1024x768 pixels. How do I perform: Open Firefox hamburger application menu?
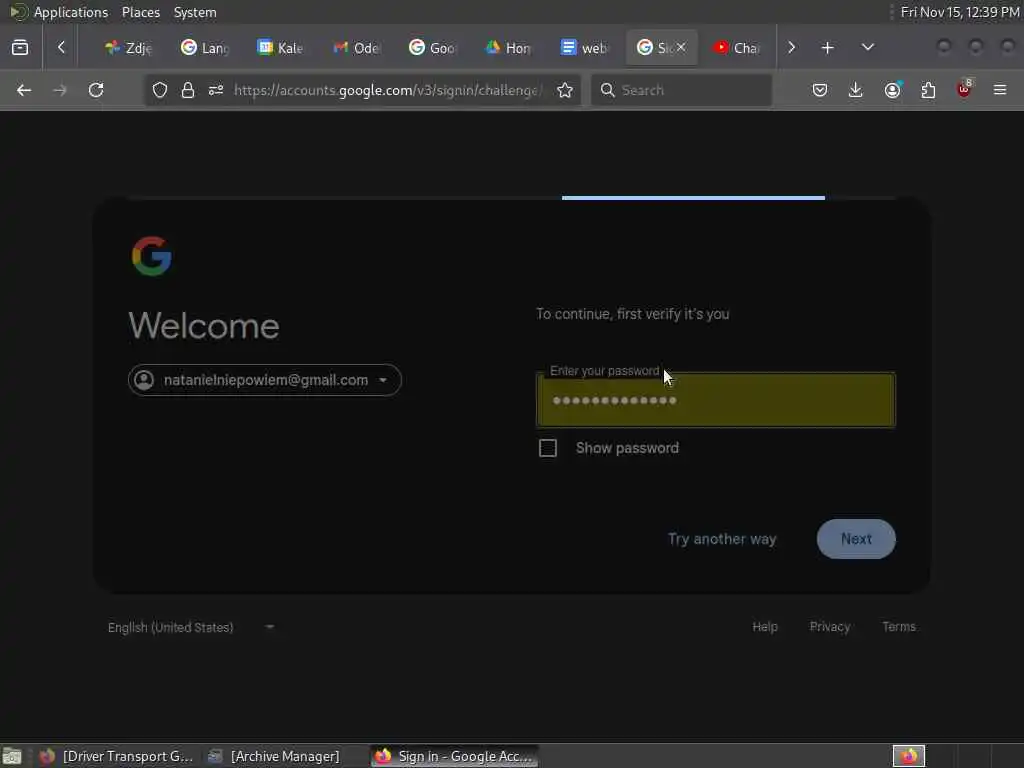[x=1000, y=90]
